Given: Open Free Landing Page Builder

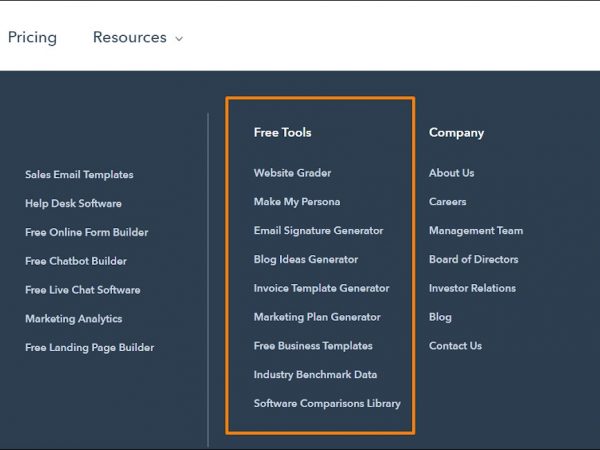Looking at the screenshot, I should (89, 348).
